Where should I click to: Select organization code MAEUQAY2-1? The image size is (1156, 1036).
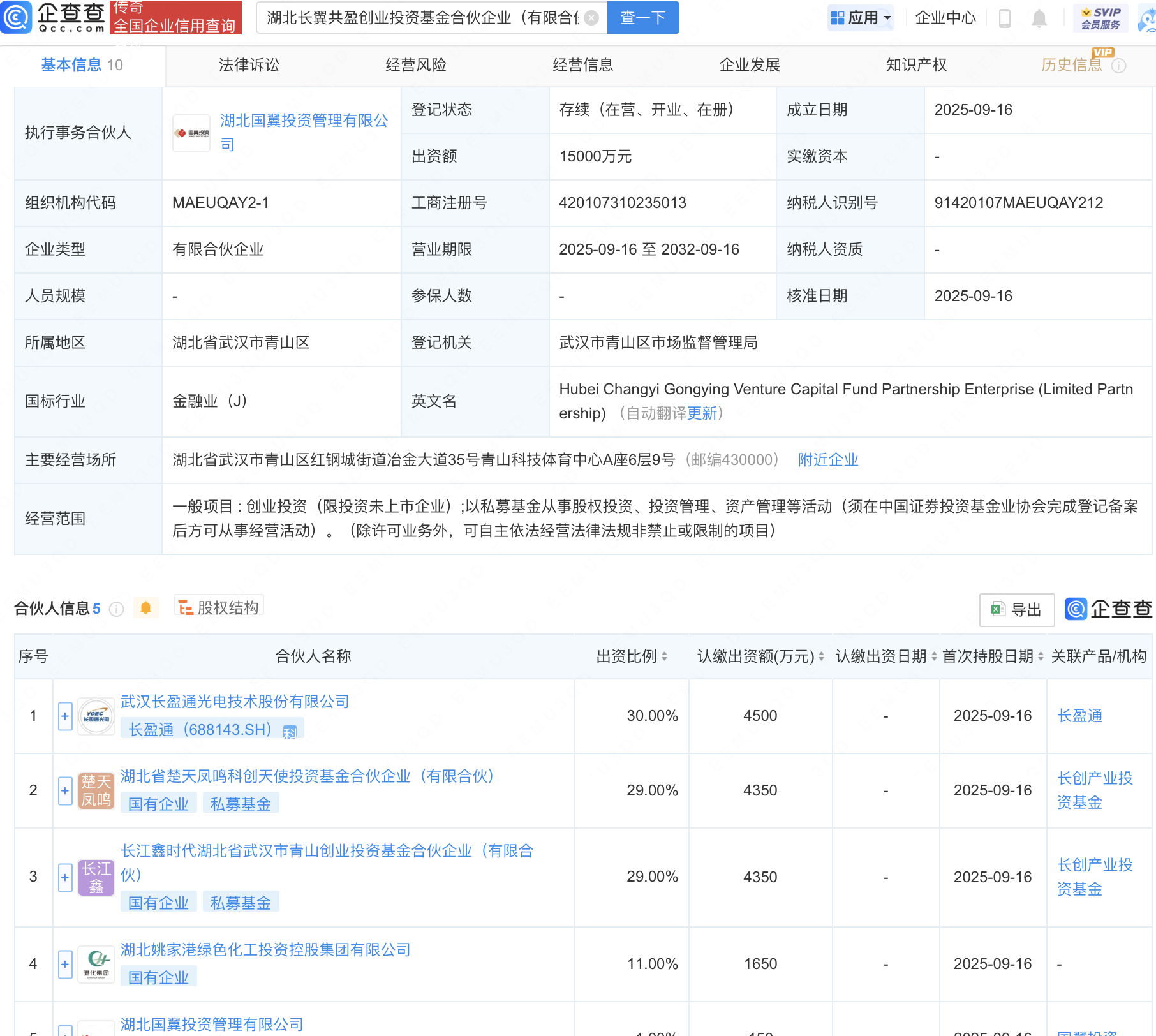coord(221,203)
